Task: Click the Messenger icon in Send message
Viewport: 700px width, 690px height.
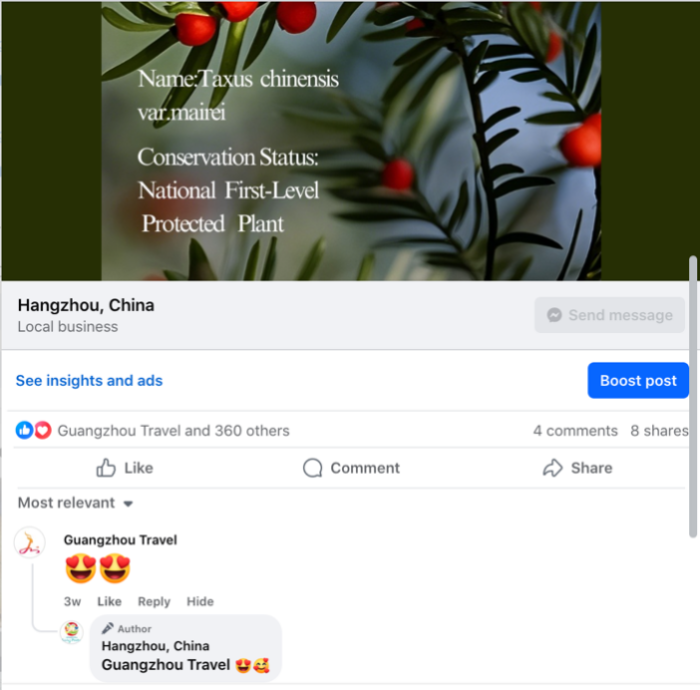Action: tap(554, 315)
